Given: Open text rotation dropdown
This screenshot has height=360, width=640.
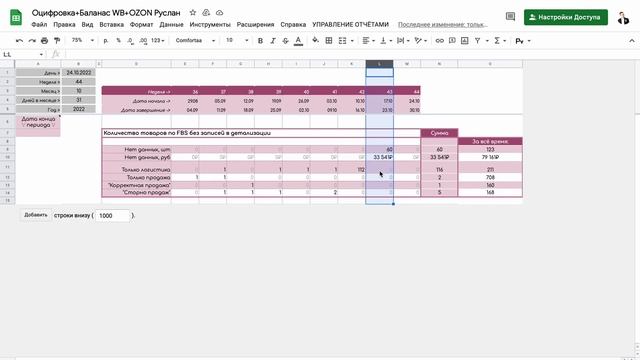Looking at the screenshot, I should (420, 40).
